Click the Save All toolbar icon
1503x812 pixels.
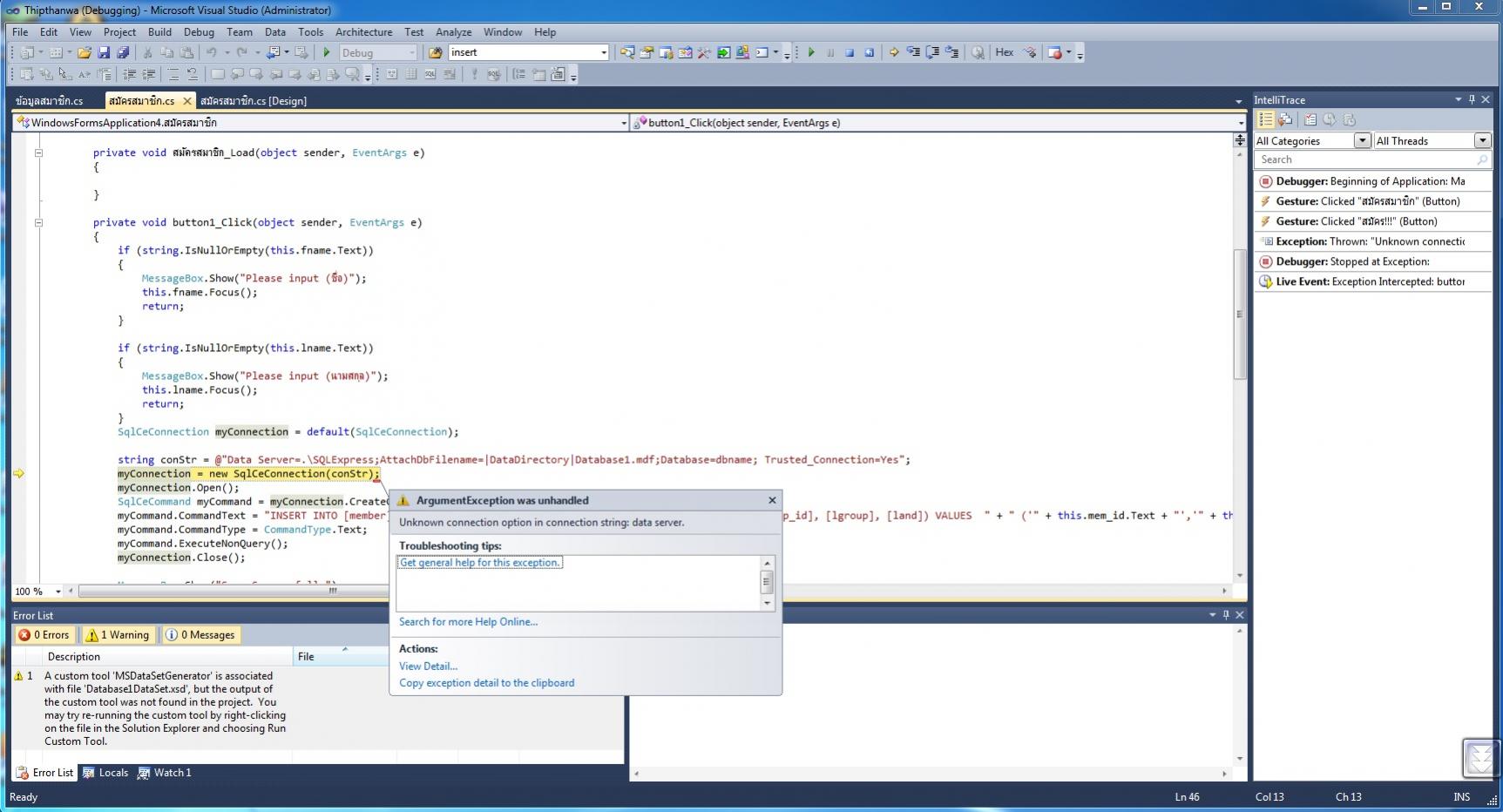[123, 53]
